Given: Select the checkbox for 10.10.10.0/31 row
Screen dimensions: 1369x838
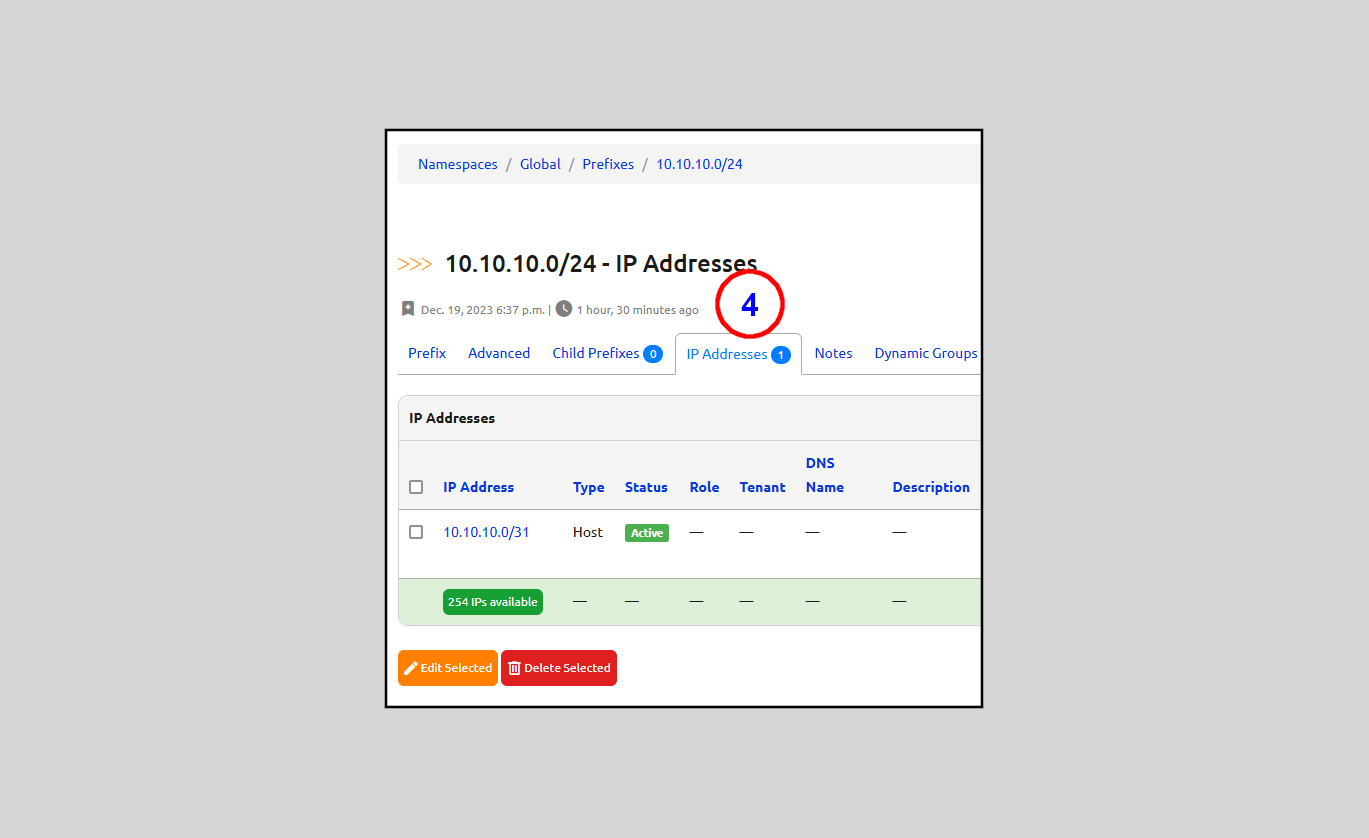Looking at the screenshot, I should pyautogui.click(x=416, y=532).
